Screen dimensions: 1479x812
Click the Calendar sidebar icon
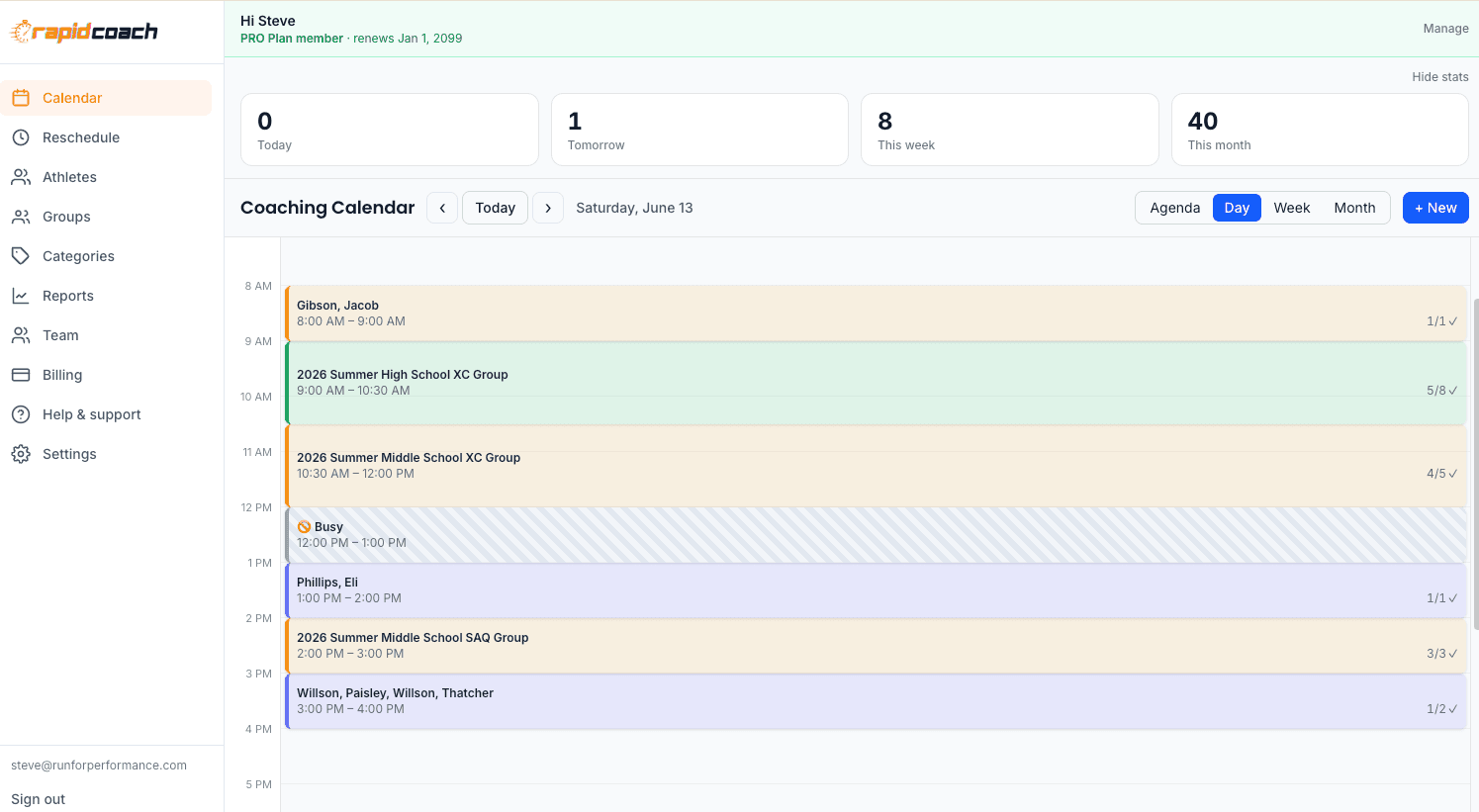pos(21,98)
